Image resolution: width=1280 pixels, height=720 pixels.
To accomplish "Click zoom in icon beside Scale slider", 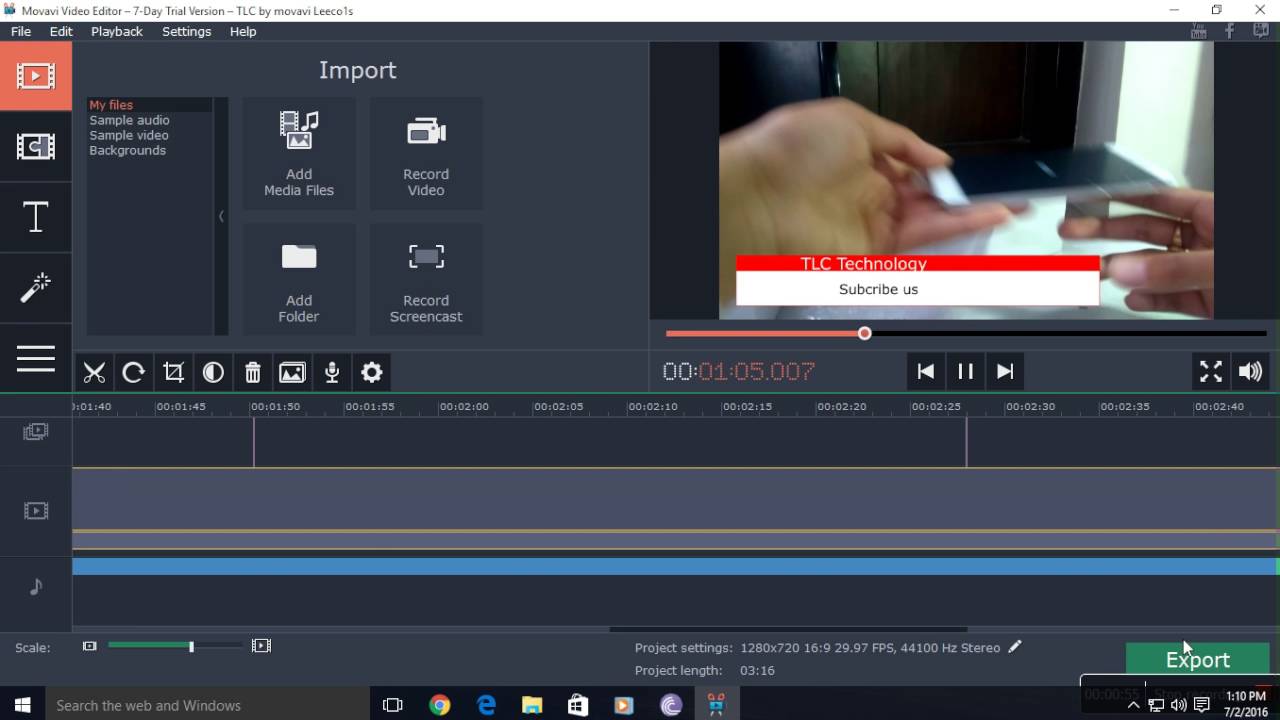I will tap(261, 646).
